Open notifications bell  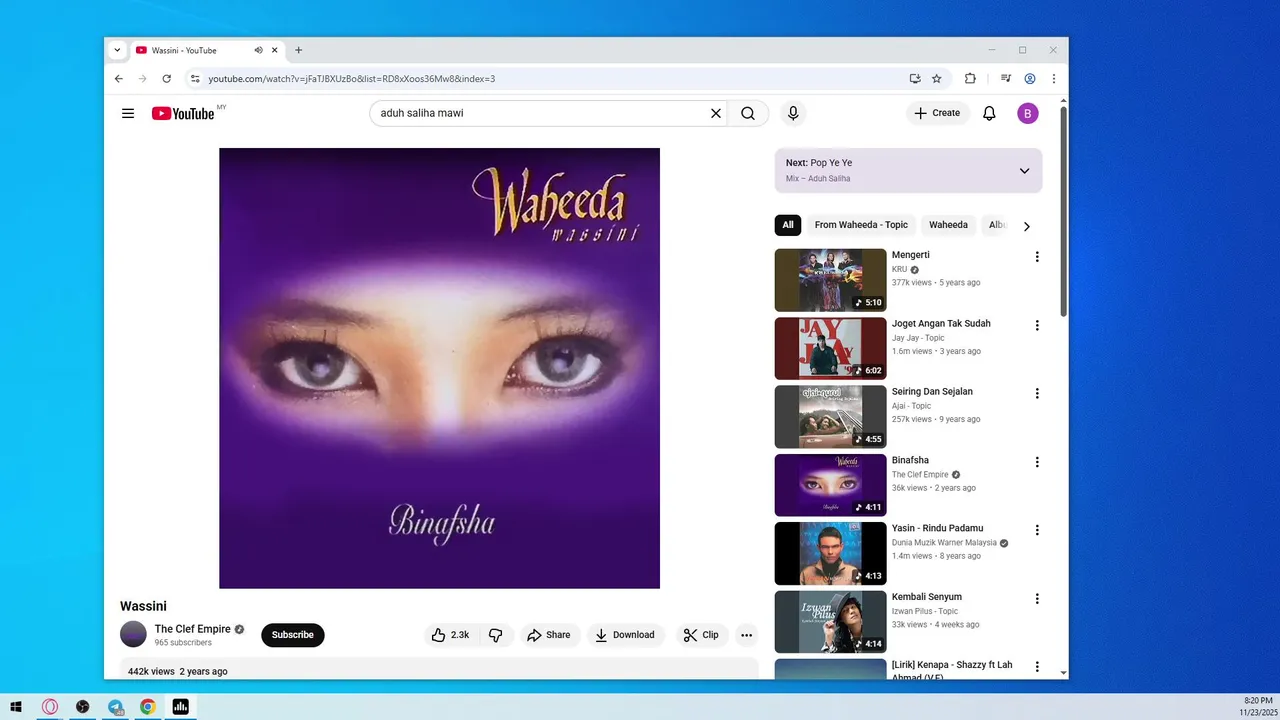[x=989, y=113]
